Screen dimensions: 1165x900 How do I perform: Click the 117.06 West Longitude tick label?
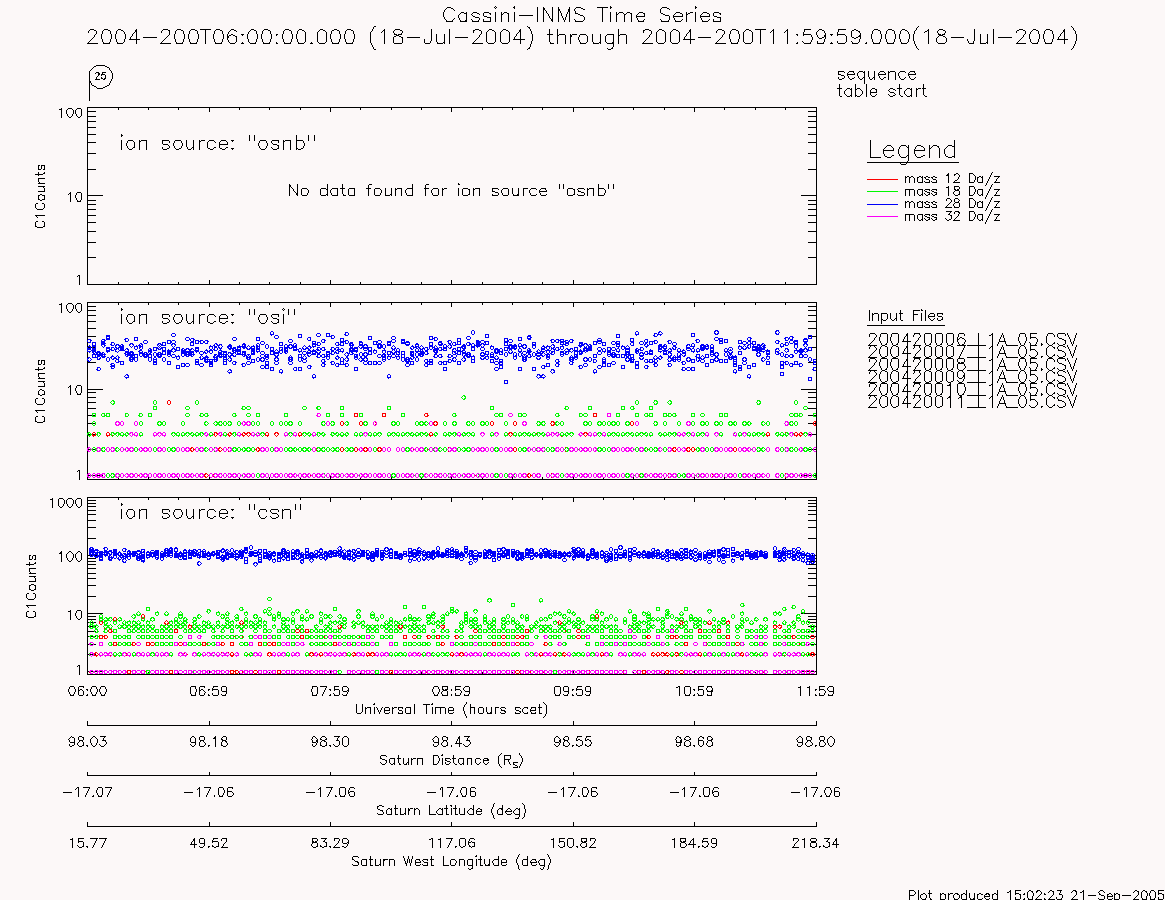tap(451, 843)
